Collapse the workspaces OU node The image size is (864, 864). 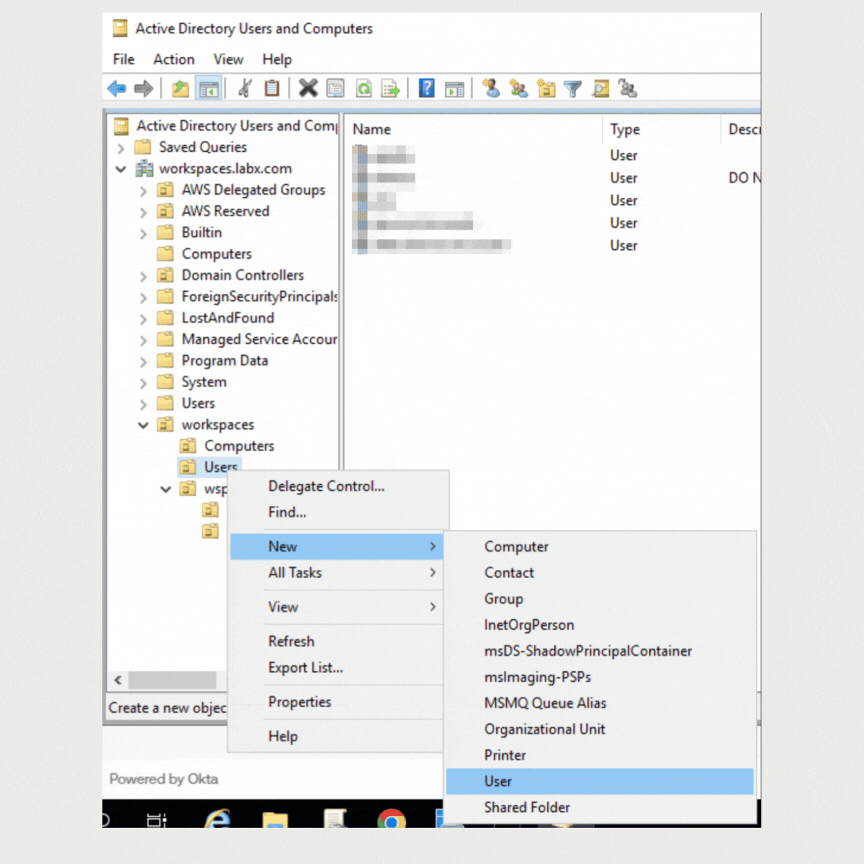click(x=143, y=425)
